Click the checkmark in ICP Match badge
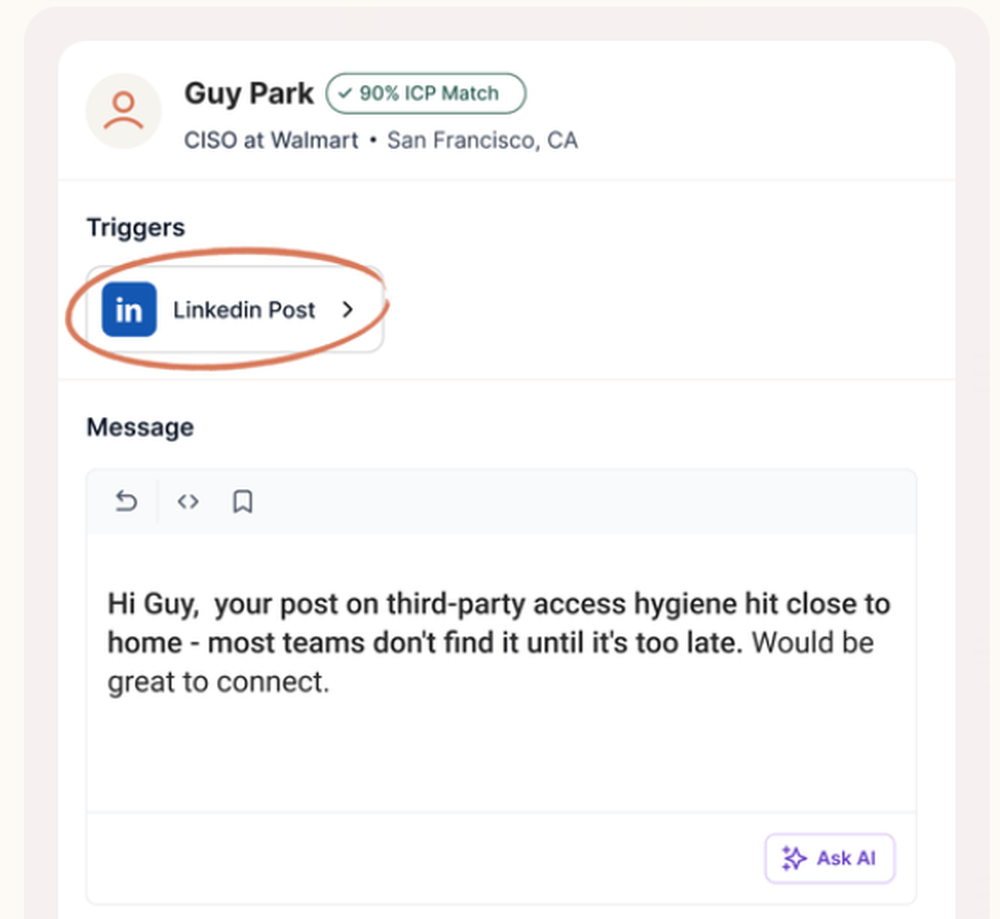1000x919 pixels. click(345, 94)
